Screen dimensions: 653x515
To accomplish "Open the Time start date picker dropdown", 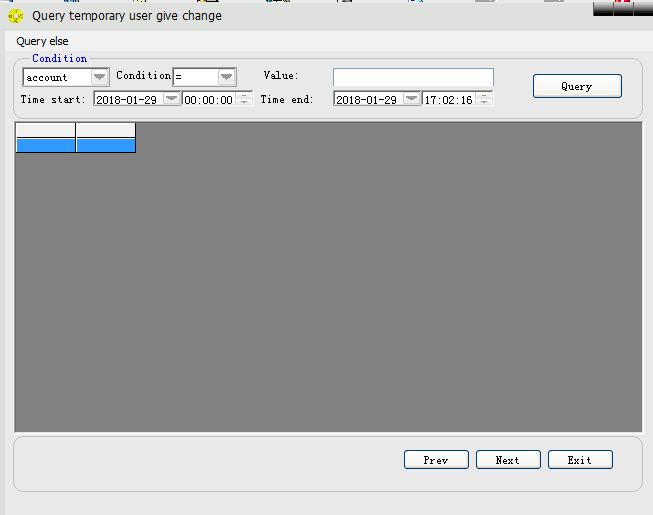I will tap(171, 99).
